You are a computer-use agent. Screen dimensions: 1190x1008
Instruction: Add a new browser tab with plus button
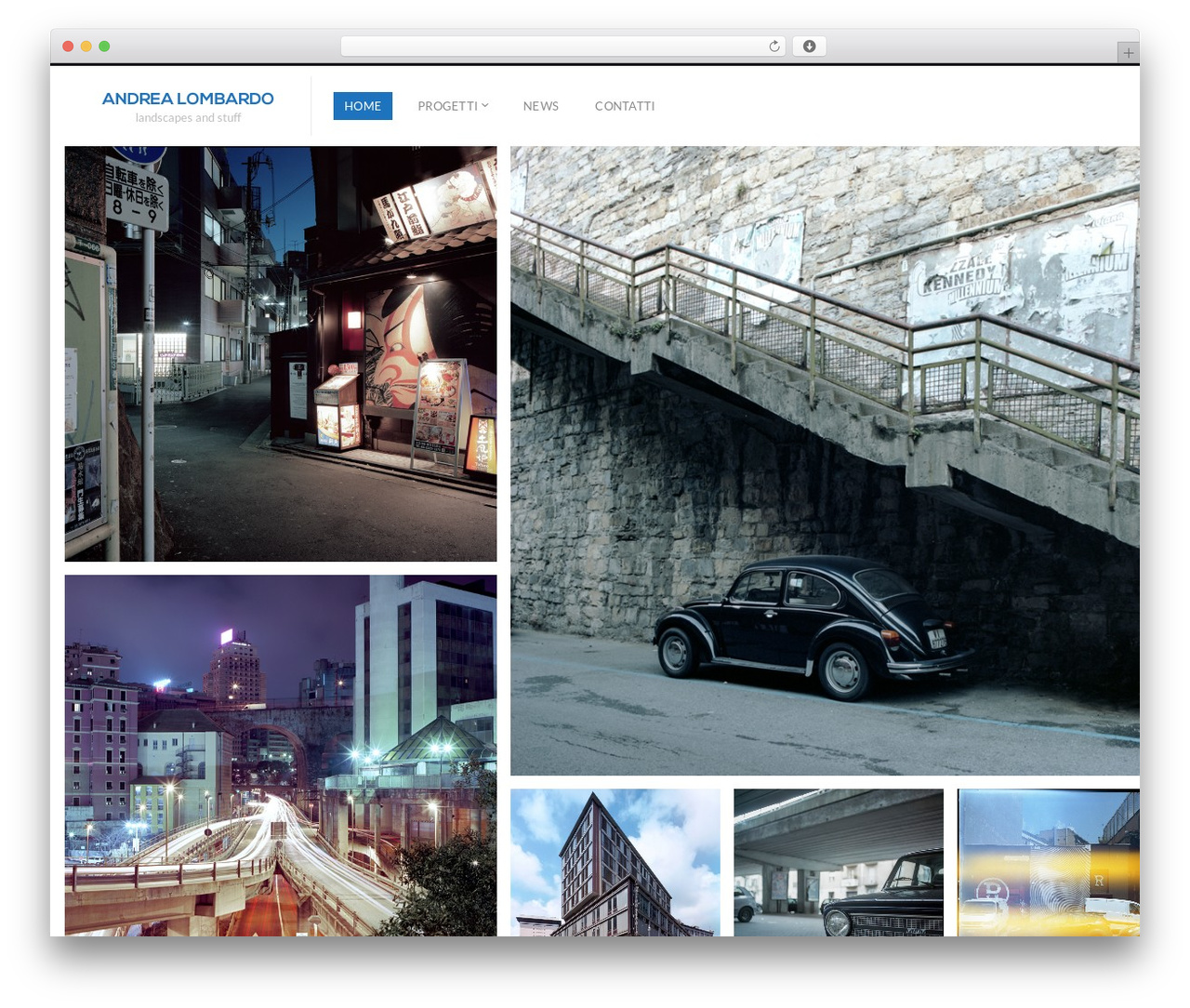(1128, 53)
